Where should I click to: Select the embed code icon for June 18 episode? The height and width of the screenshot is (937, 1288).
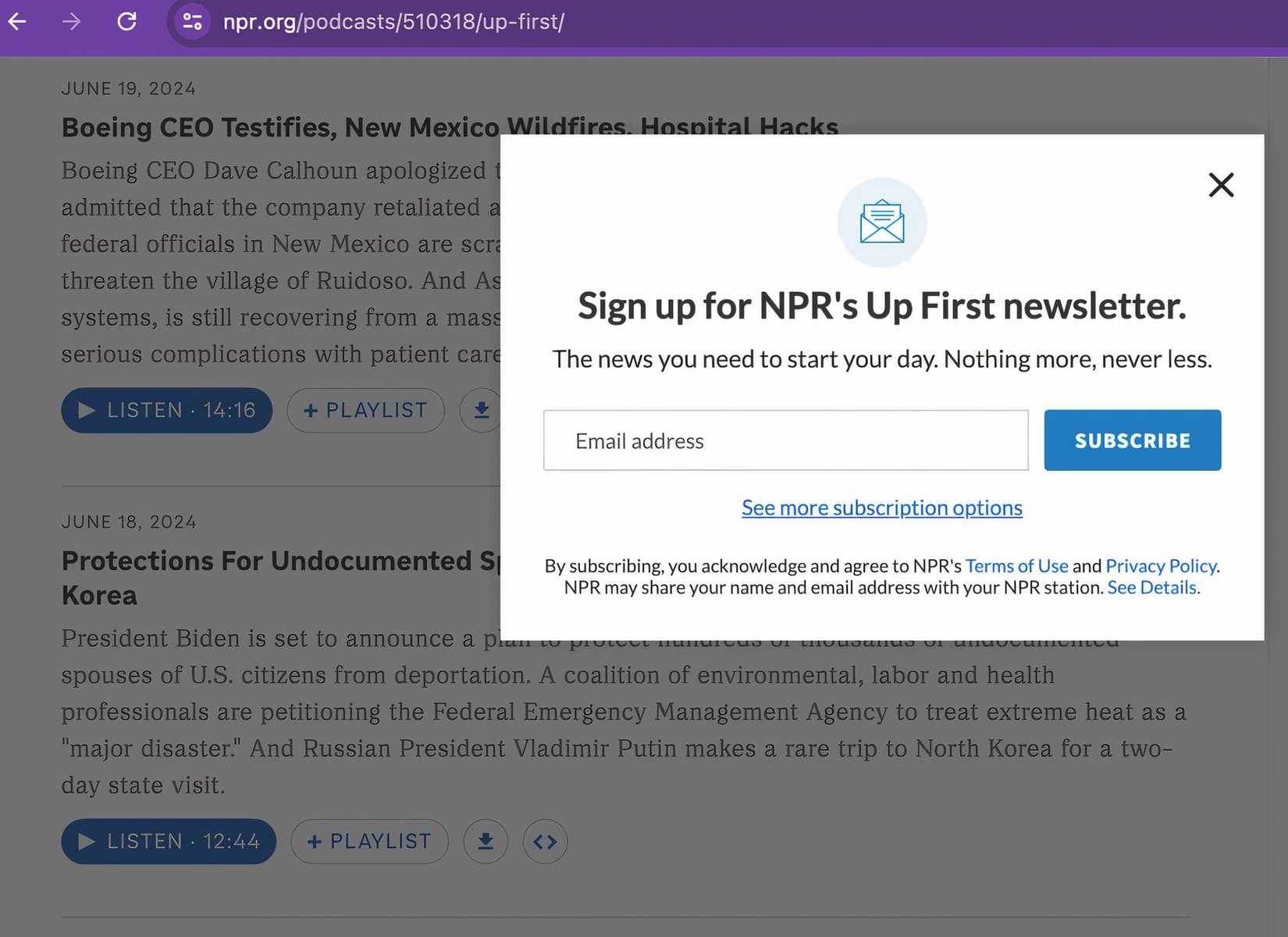click(545, 841)
